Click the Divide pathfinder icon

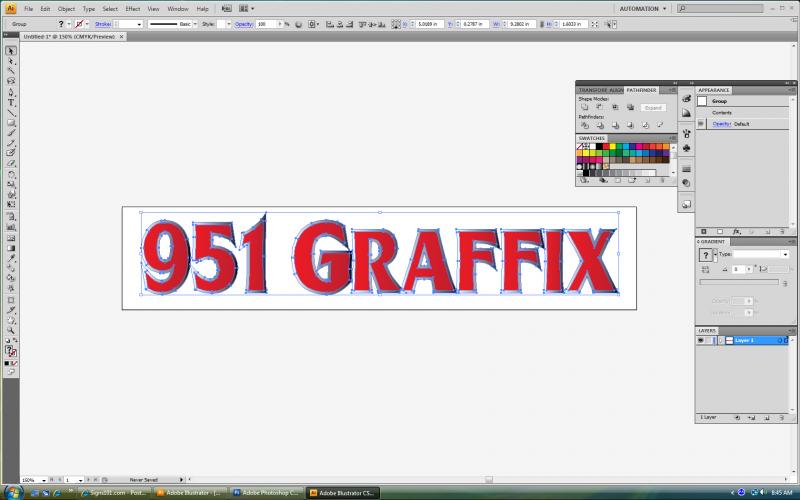[x=585, y=126]
